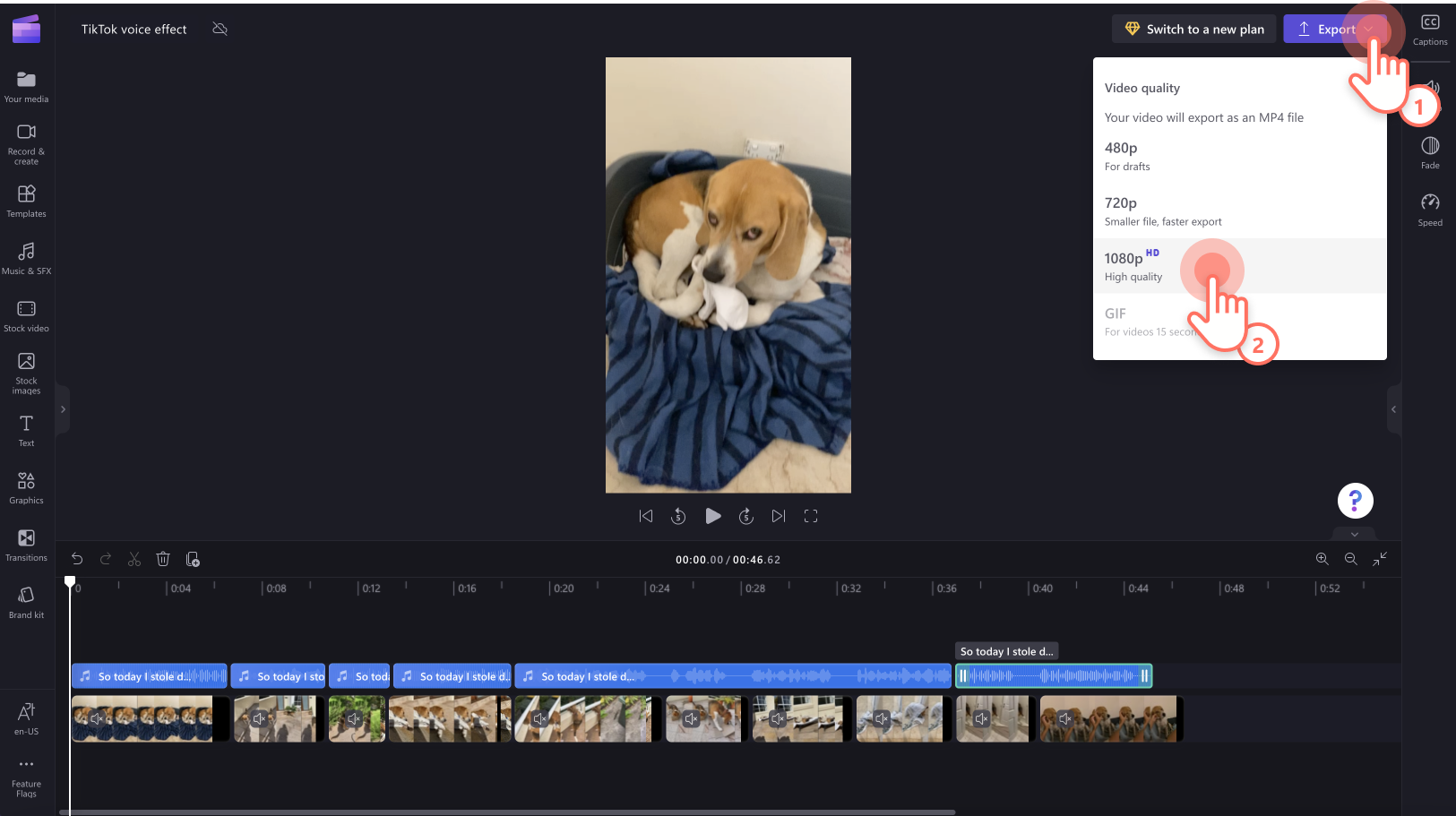Screen dimensions: 1456x816
Task: Delete the selected clip with trash icon
Action: coord(163,559)
